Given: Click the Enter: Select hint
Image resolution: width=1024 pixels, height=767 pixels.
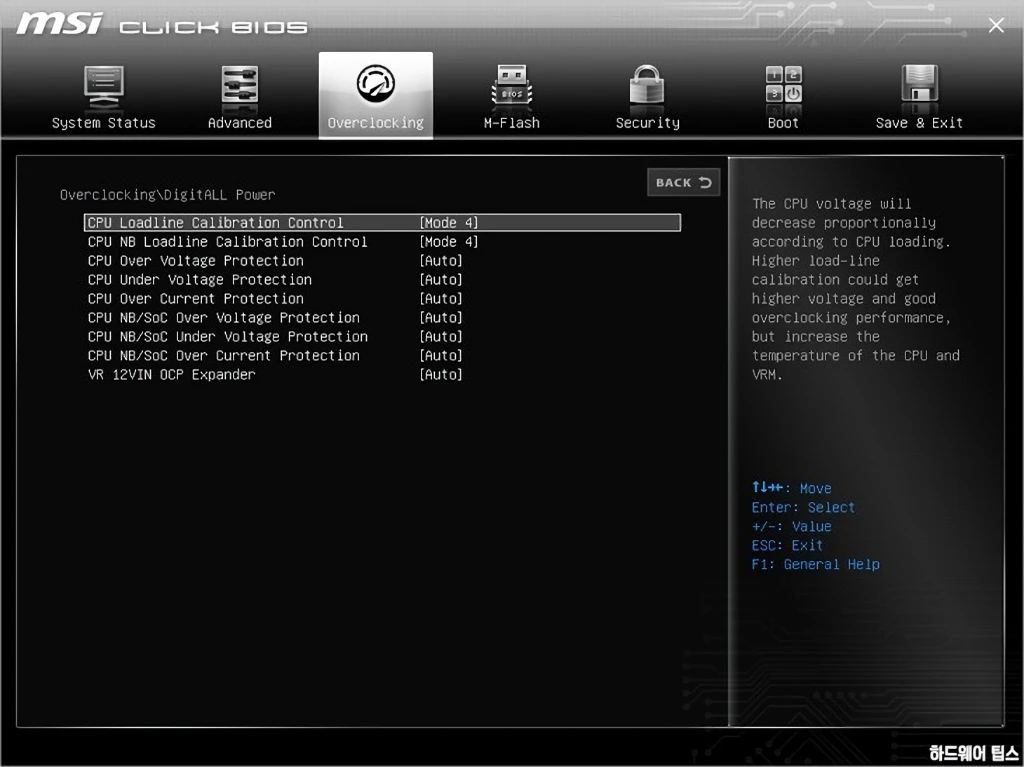Looking at the screenshot, I should (803, 507).
